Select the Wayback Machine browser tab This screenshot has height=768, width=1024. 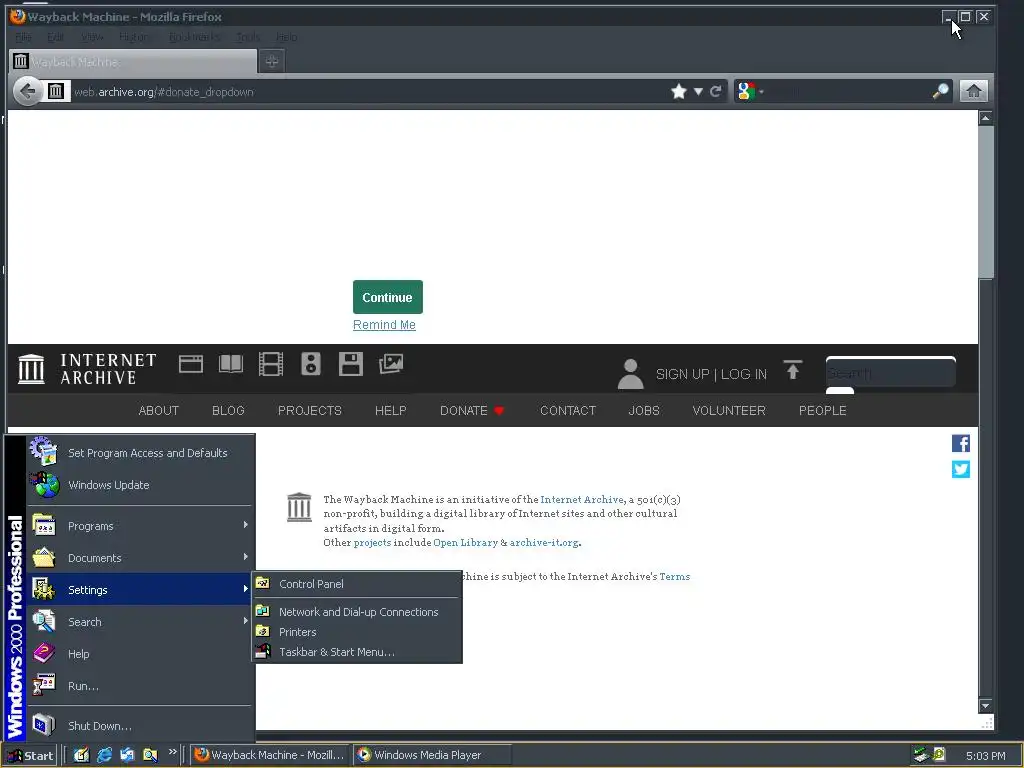click(133, 62)
